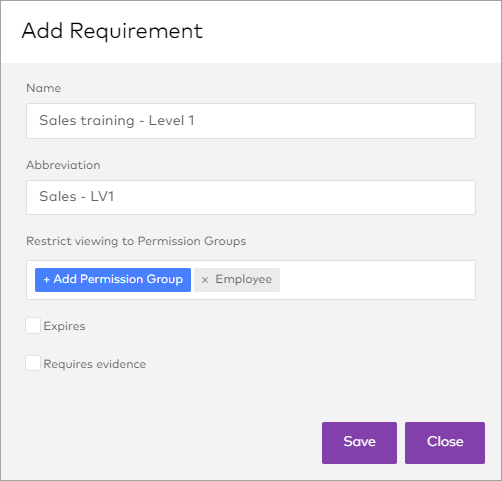Screen dimensions: 502x481
Task: Click the Sales training - Level 1 text
Action: pyautogui.click(x=117, y=120)
